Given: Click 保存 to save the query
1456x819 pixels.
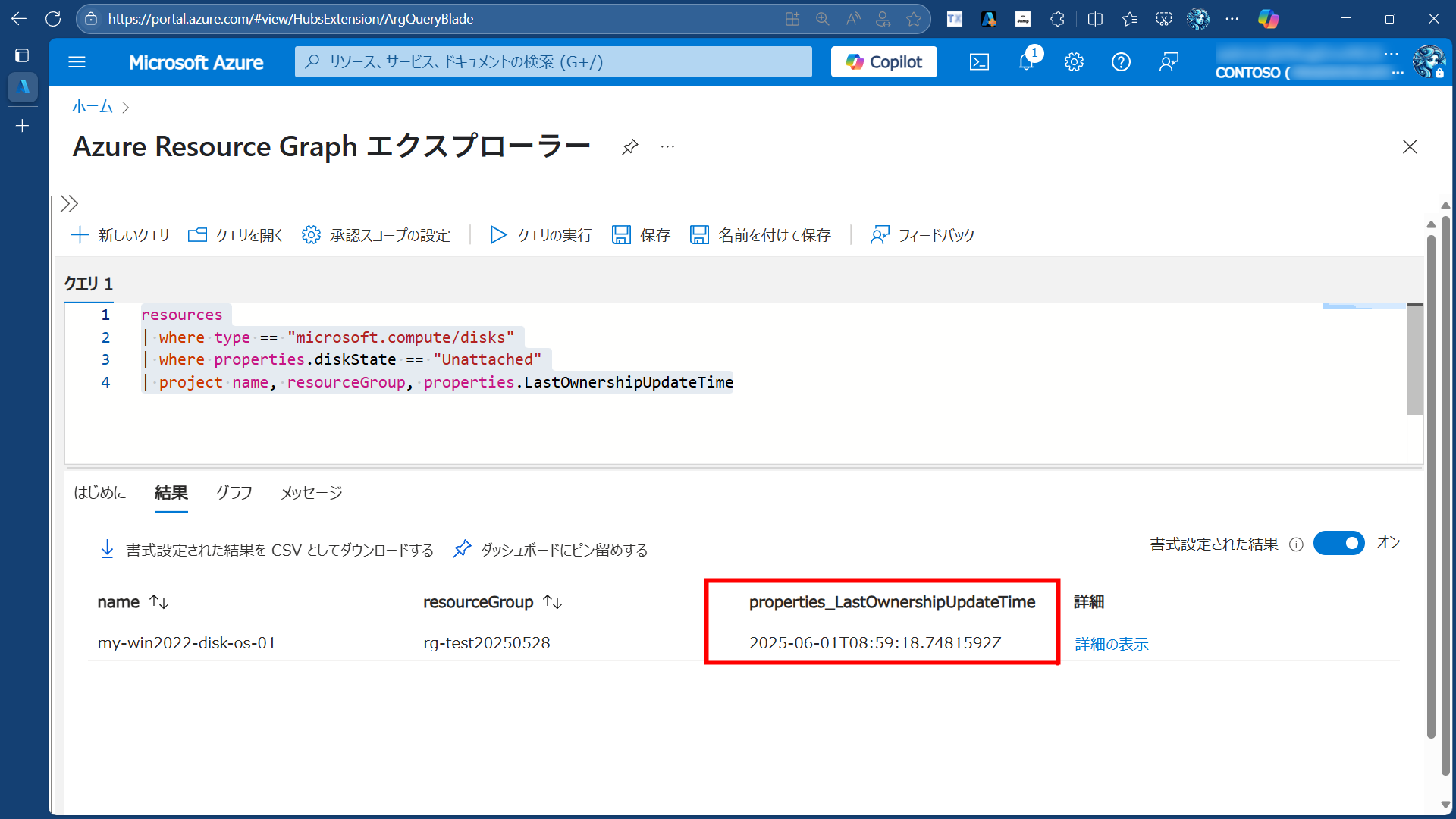Looking at the screenshot, I should 641,235.
